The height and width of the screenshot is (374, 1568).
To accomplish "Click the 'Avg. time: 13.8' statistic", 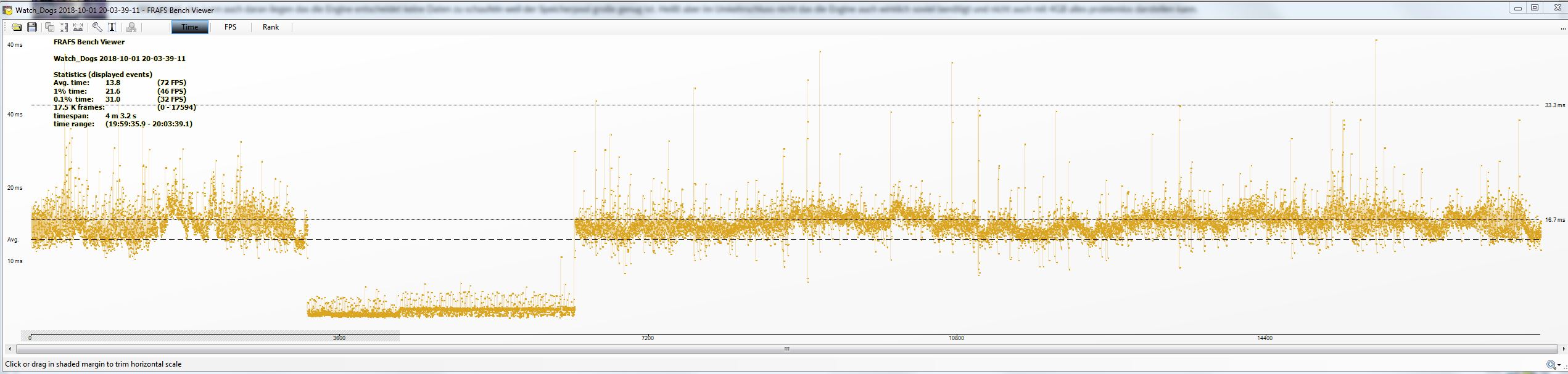I will tap(87, 83).
